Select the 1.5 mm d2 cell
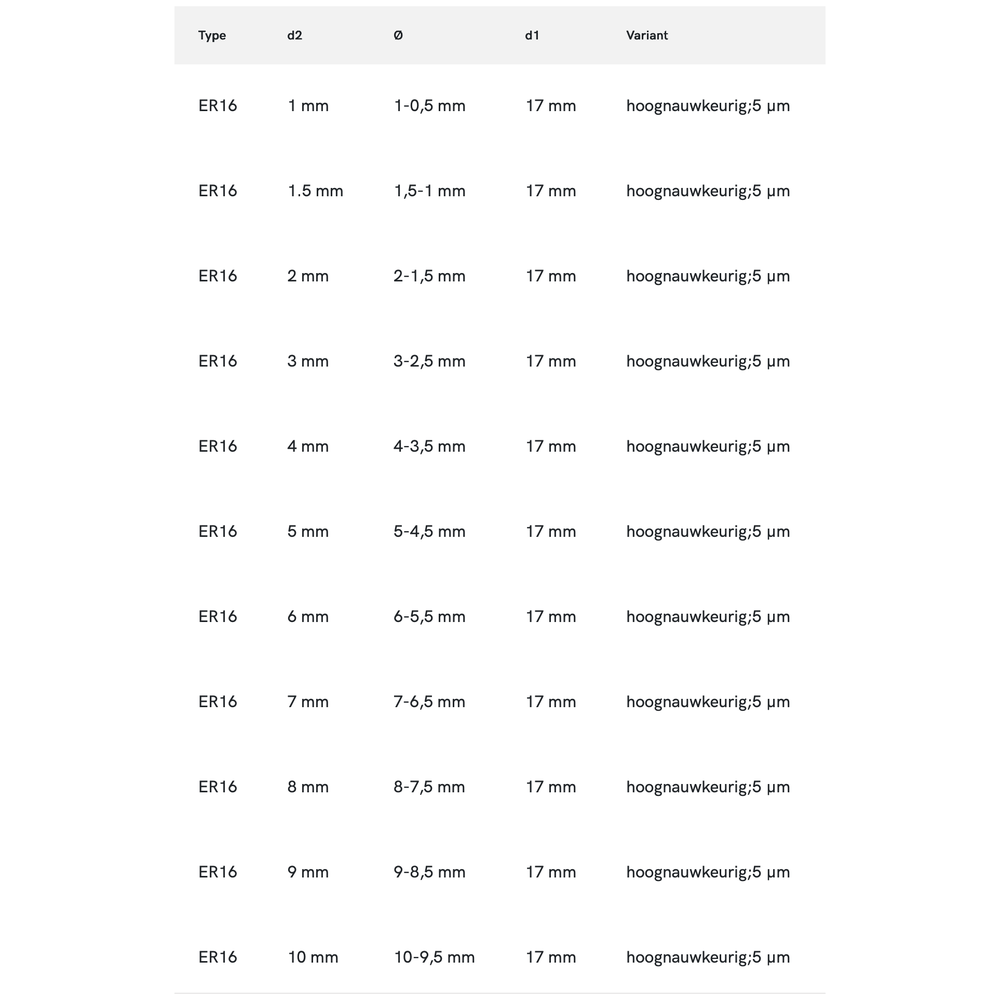This screenshot has height=1000, width=1000. point(315,191)
